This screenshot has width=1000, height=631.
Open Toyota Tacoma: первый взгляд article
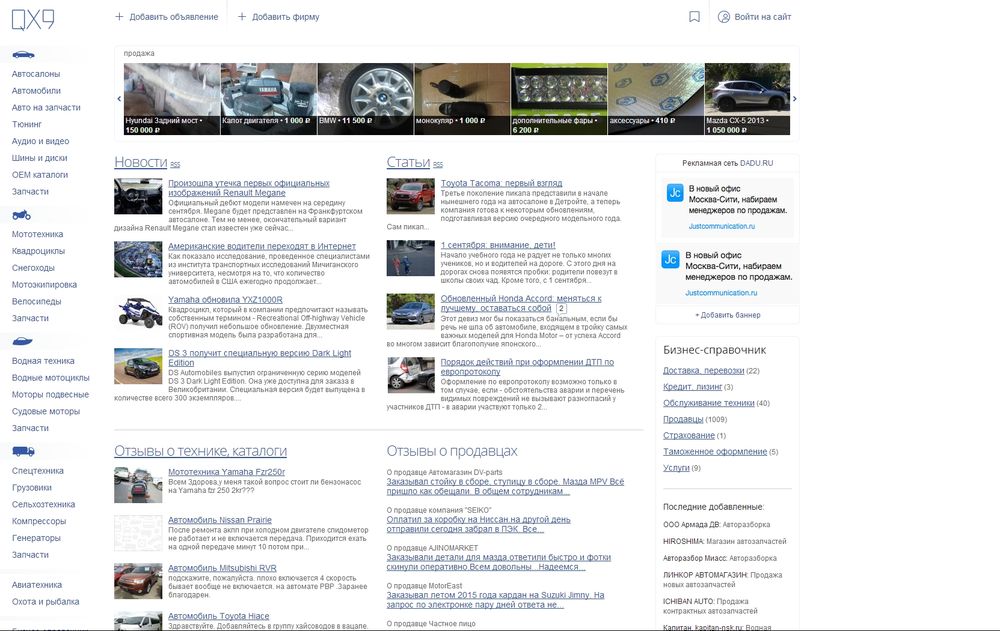(501, 183)
